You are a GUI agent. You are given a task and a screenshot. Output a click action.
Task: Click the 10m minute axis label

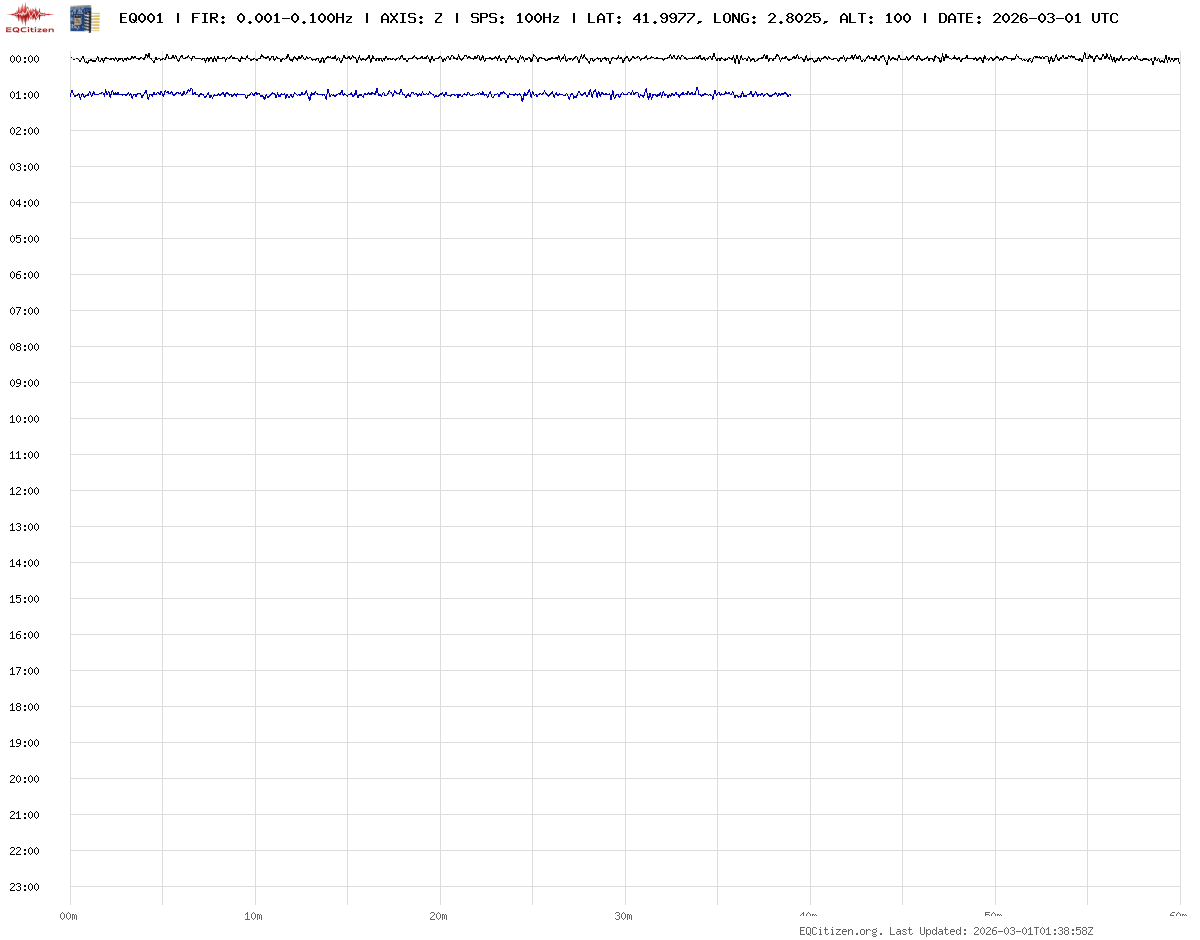coord(254,916)
